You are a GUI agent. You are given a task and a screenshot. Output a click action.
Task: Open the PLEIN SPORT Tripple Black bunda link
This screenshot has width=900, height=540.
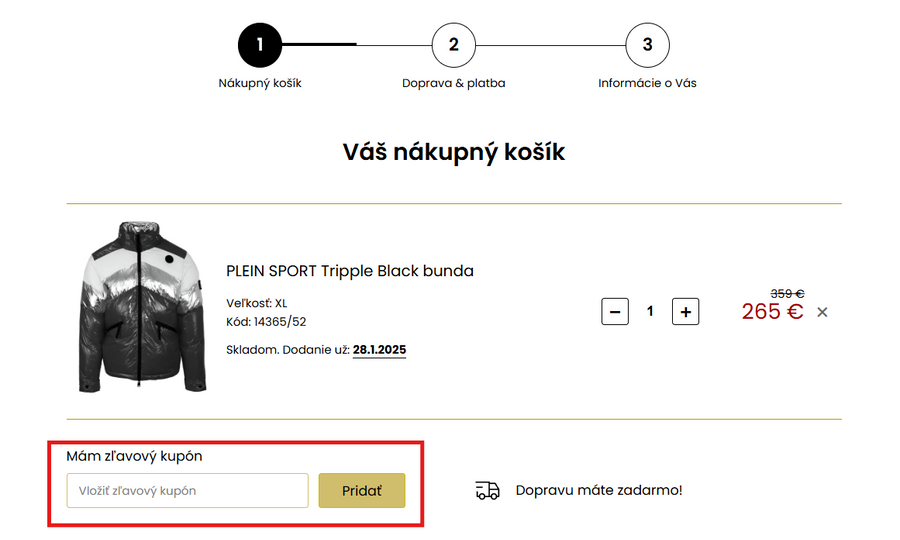pos(350,271)
